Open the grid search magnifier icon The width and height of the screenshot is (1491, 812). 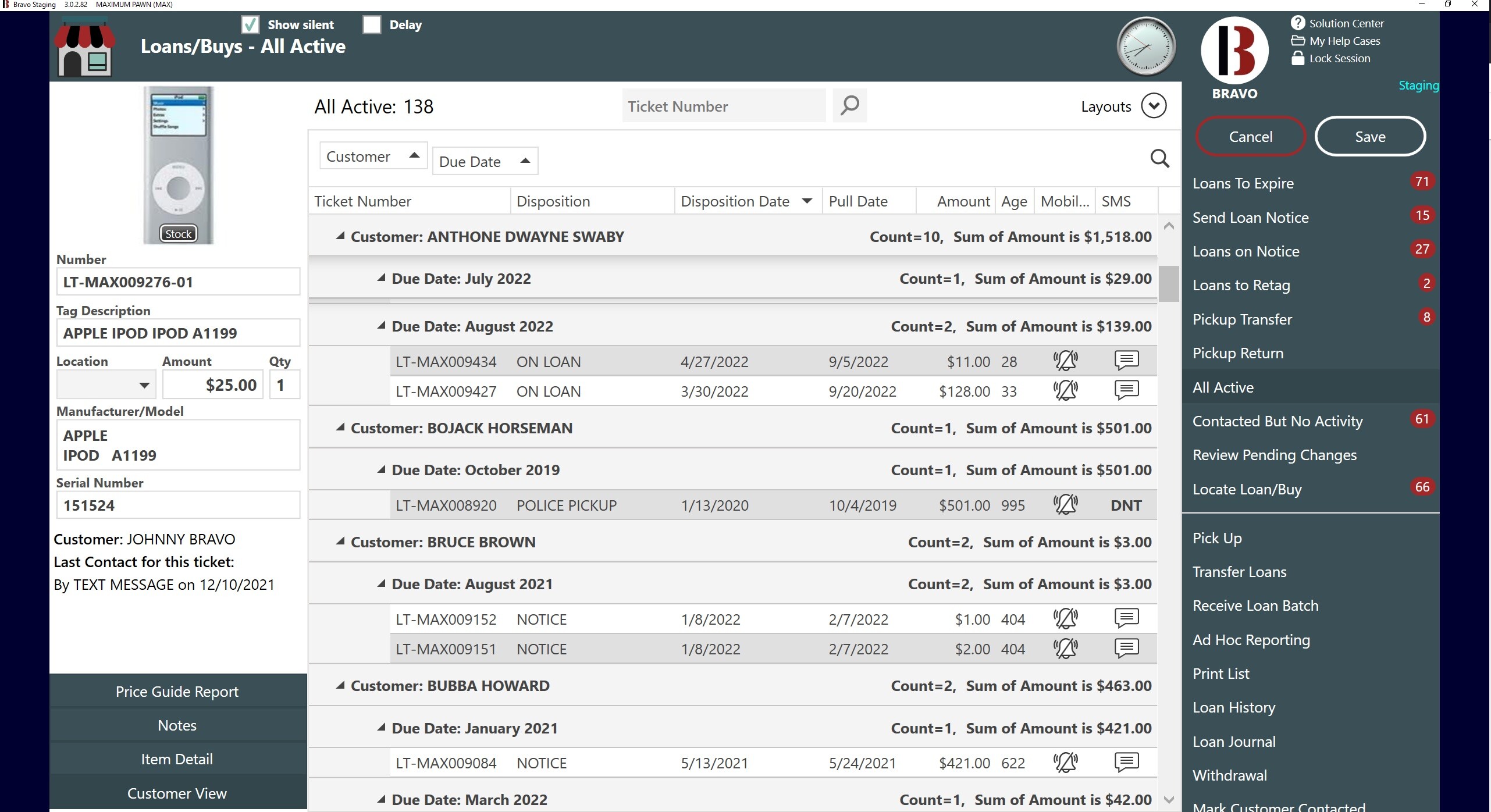pos(1159,158)
